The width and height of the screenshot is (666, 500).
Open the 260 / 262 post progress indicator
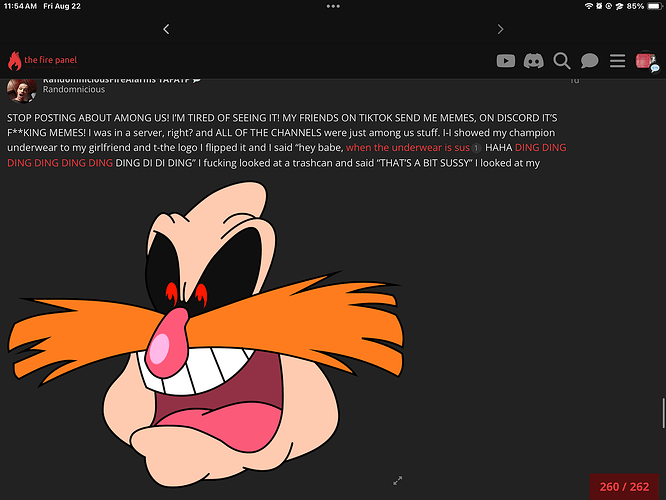coord(624,487)
